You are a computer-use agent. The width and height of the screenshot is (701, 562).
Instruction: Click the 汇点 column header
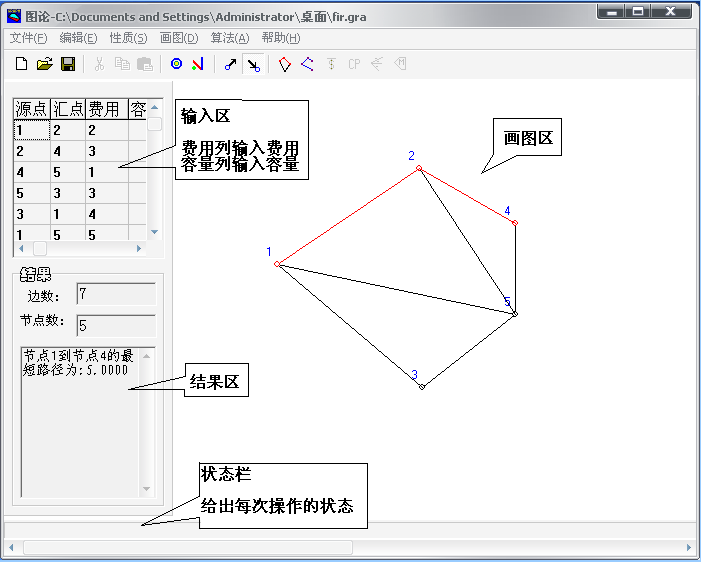[x=68, y=109]
